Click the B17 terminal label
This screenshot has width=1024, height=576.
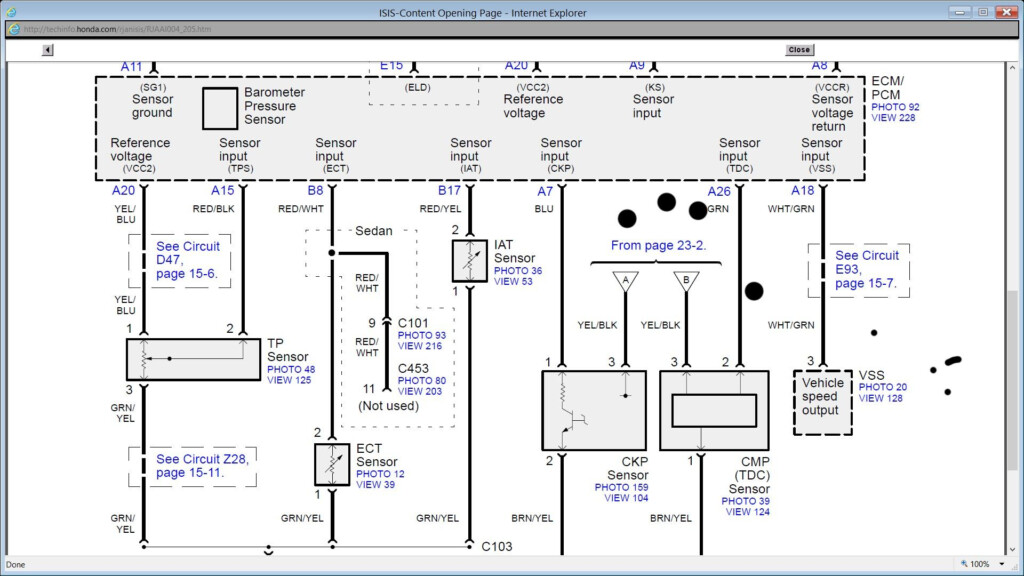coord(449,191)
